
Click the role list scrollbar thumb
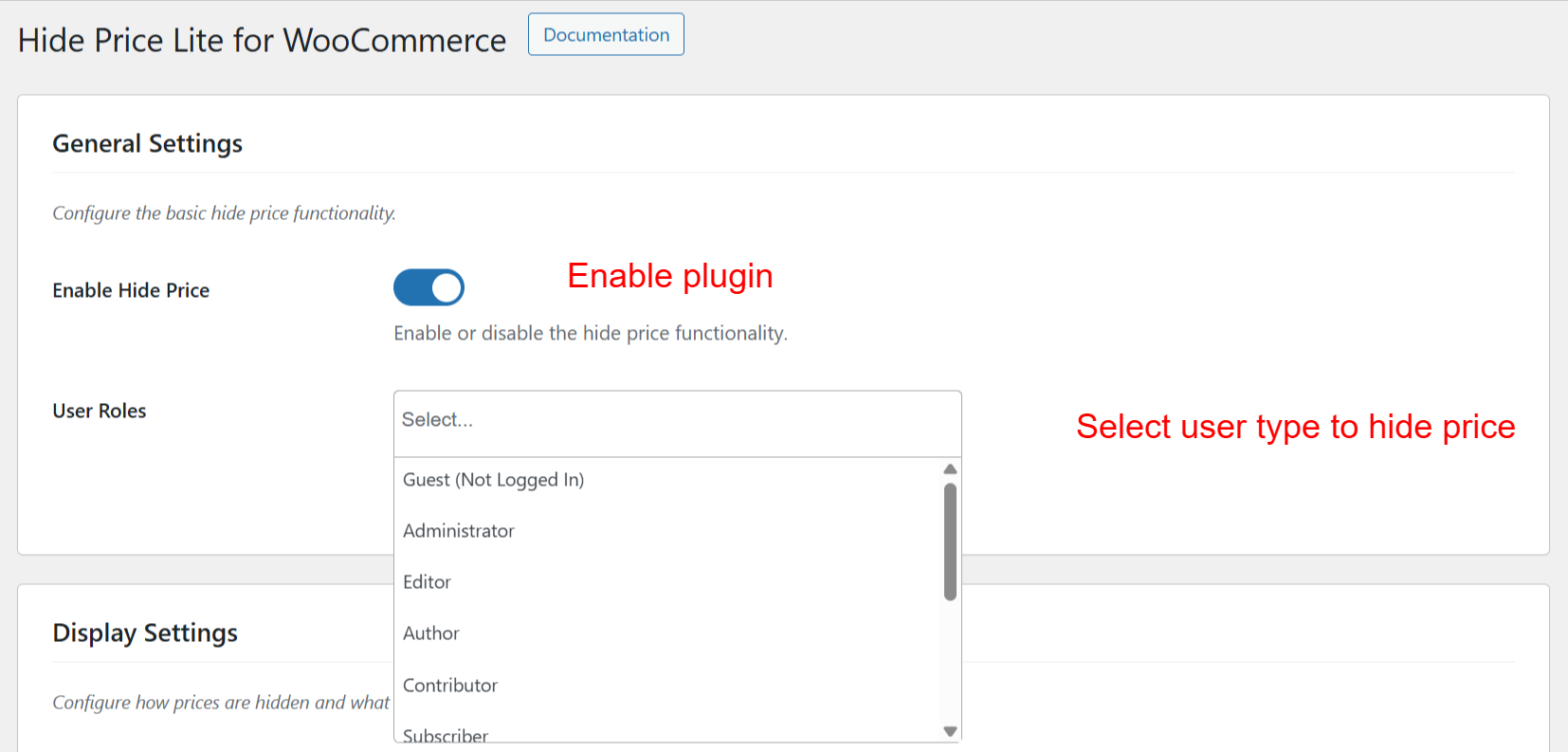click(950, 542)
